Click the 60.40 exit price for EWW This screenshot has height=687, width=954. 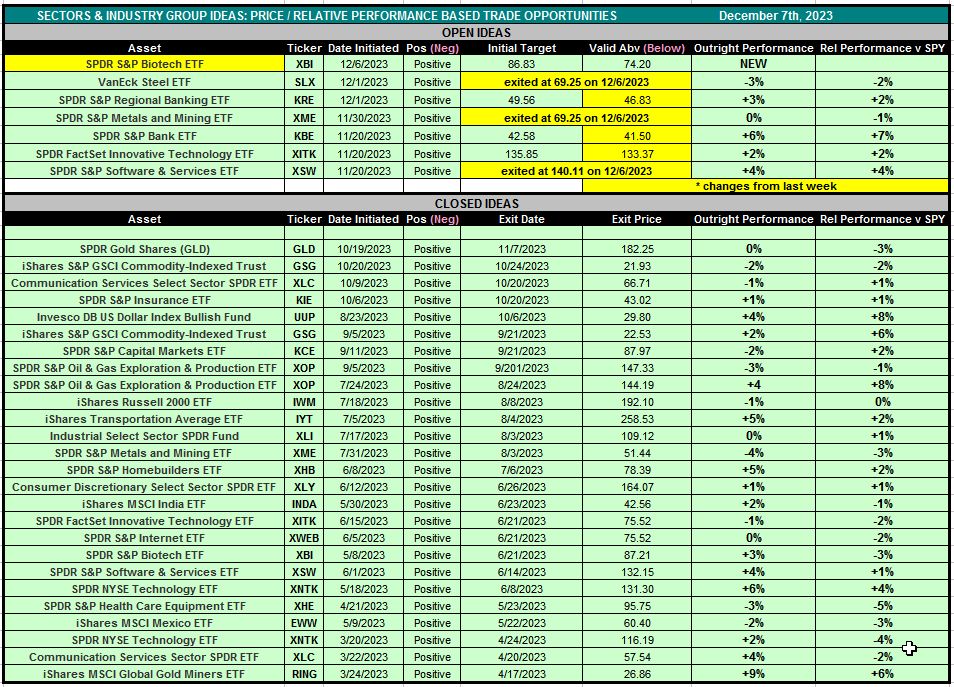(x=636, y=623)
